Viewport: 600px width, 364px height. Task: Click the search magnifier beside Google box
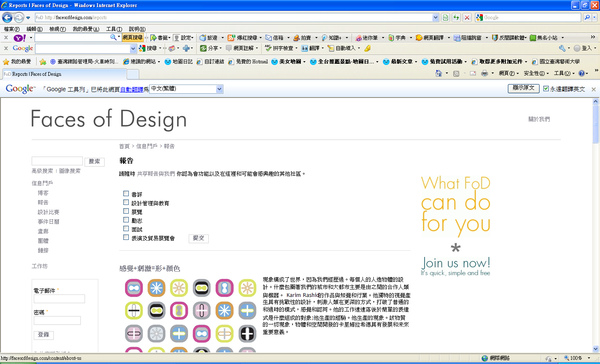coord(587,18)
